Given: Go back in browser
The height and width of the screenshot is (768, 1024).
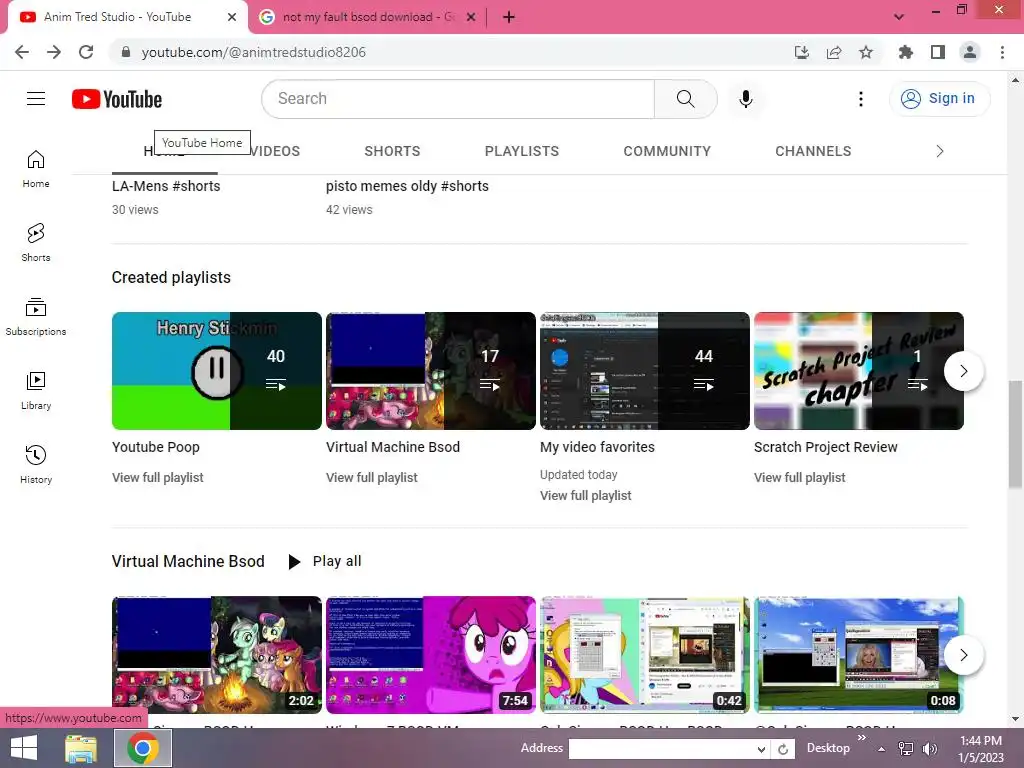Looking at the screenshot, I should pos(22,52).
